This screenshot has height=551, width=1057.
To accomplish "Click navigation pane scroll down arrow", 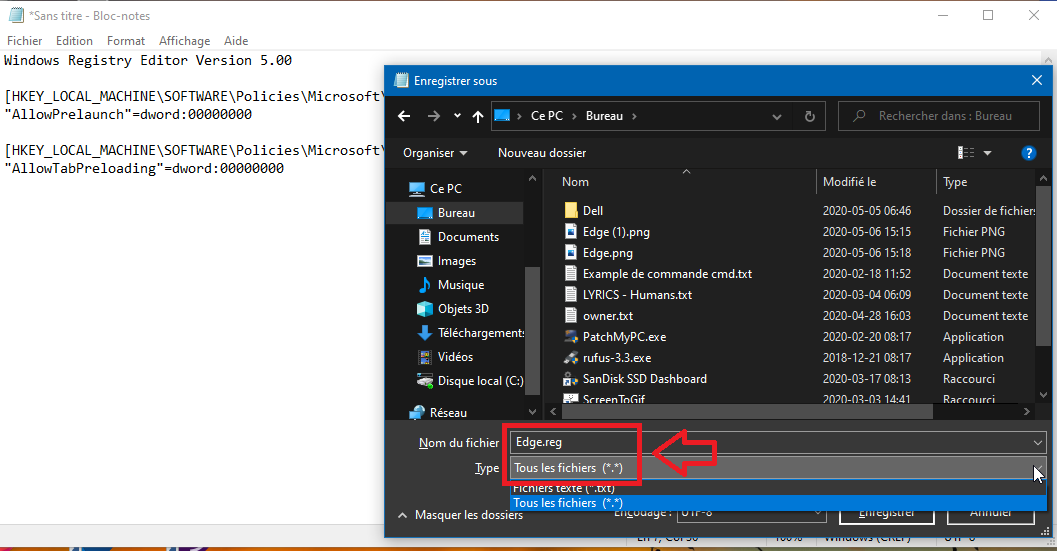I will [533, 411].
